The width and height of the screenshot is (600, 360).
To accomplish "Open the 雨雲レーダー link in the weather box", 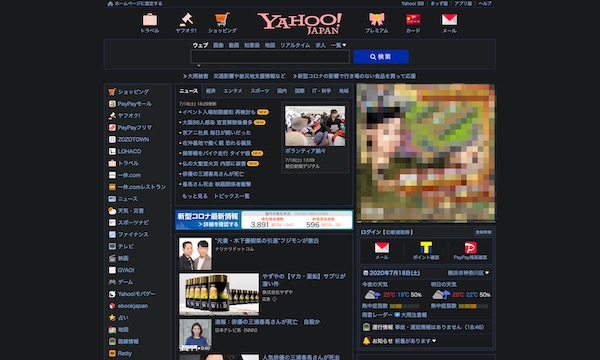I will [377, 315].
